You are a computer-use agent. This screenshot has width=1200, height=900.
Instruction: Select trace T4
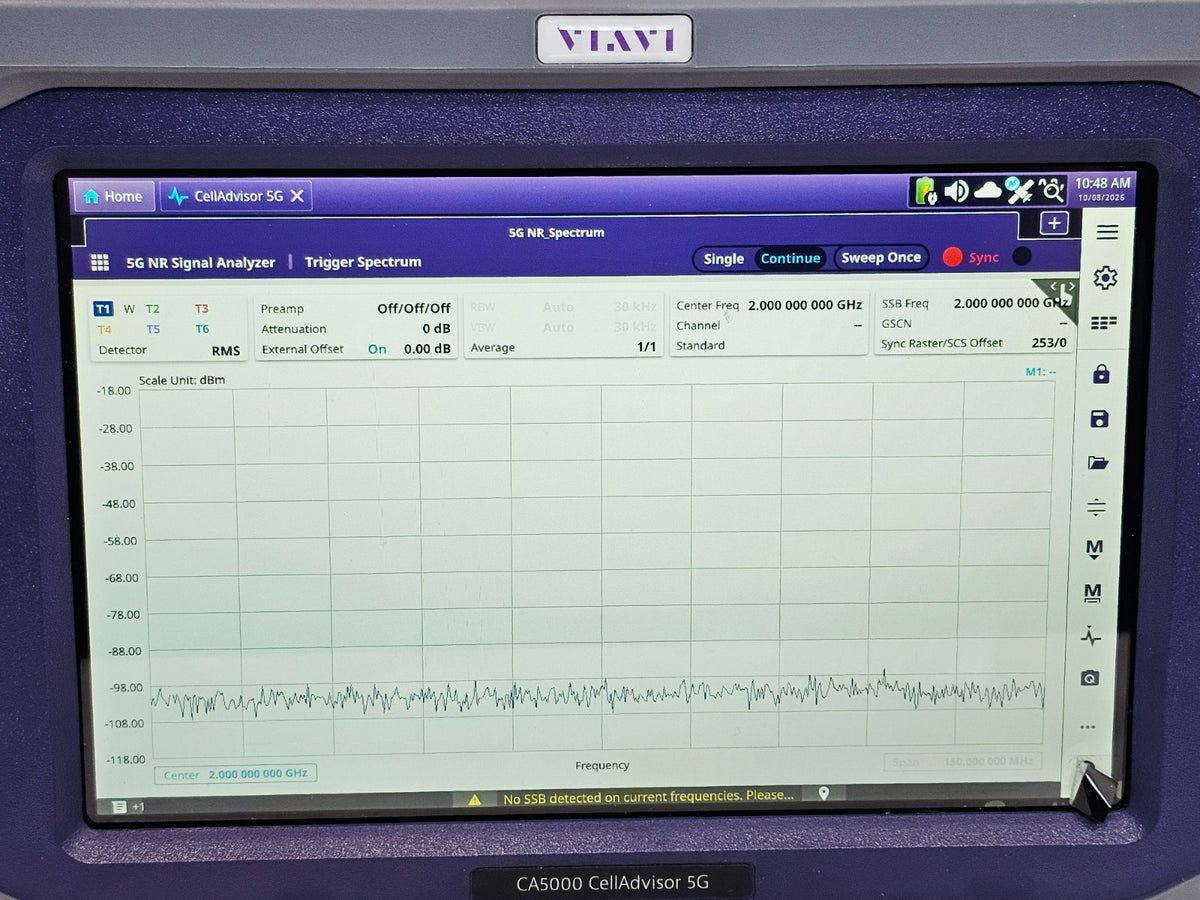click(105, 329)
